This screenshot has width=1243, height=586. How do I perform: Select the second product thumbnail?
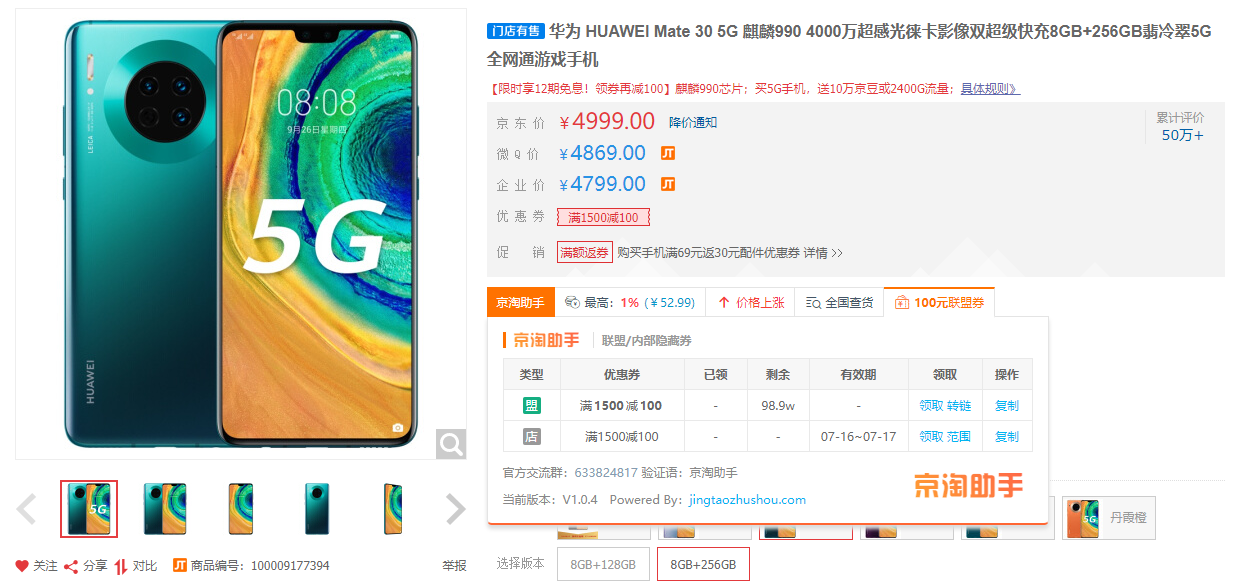(165, 509)
